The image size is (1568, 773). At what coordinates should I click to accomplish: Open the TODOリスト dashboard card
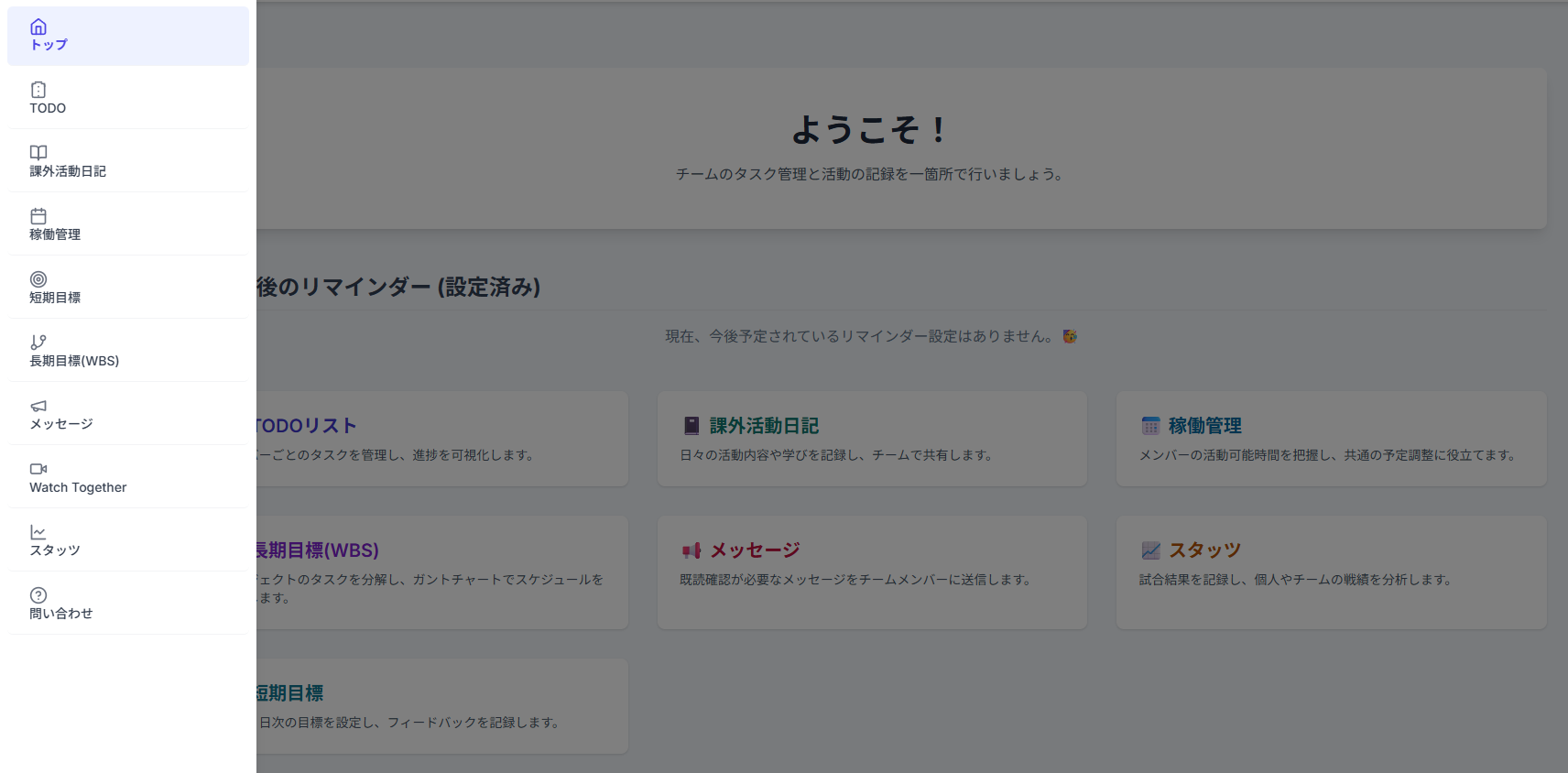[441, 439]
